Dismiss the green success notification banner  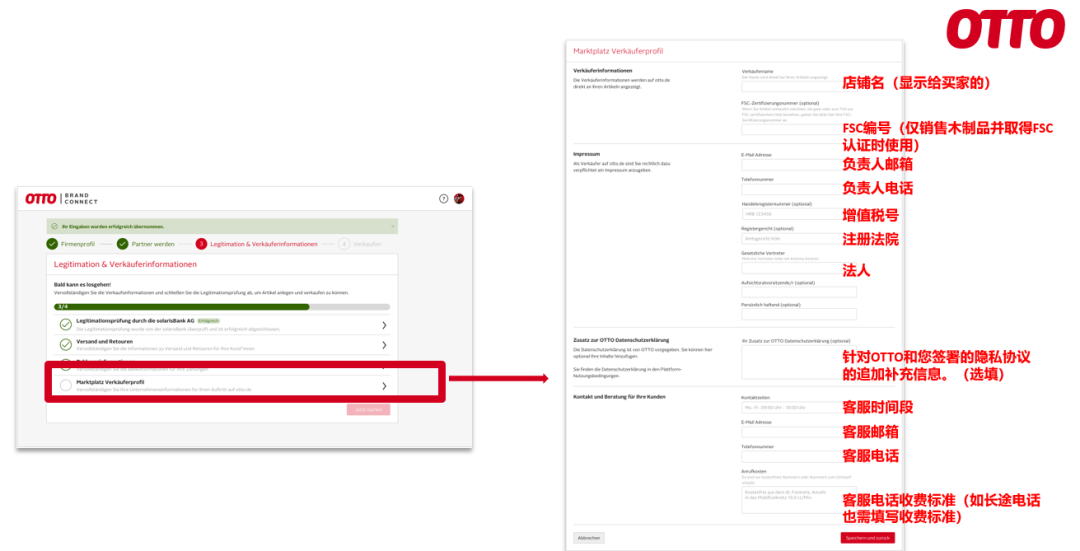(393, 226)
